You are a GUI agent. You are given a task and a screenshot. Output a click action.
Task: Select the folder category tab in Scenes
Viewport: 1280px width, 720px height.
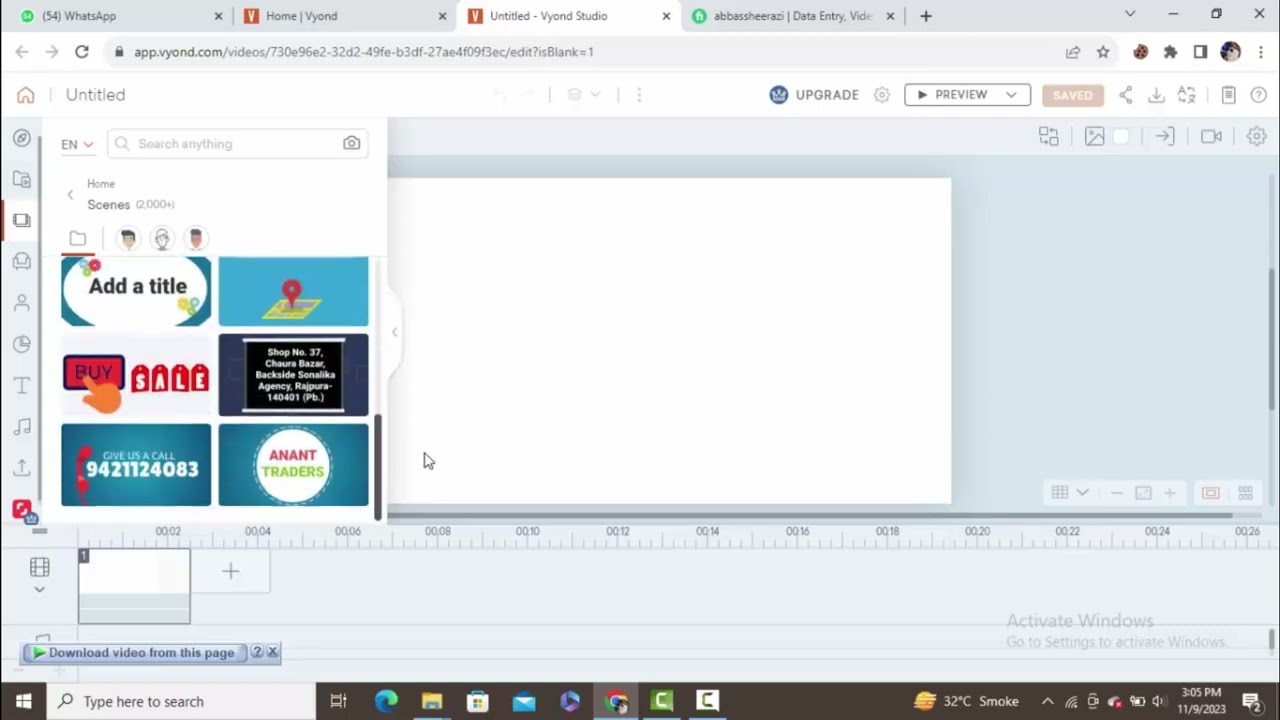[x=78, y=238]
